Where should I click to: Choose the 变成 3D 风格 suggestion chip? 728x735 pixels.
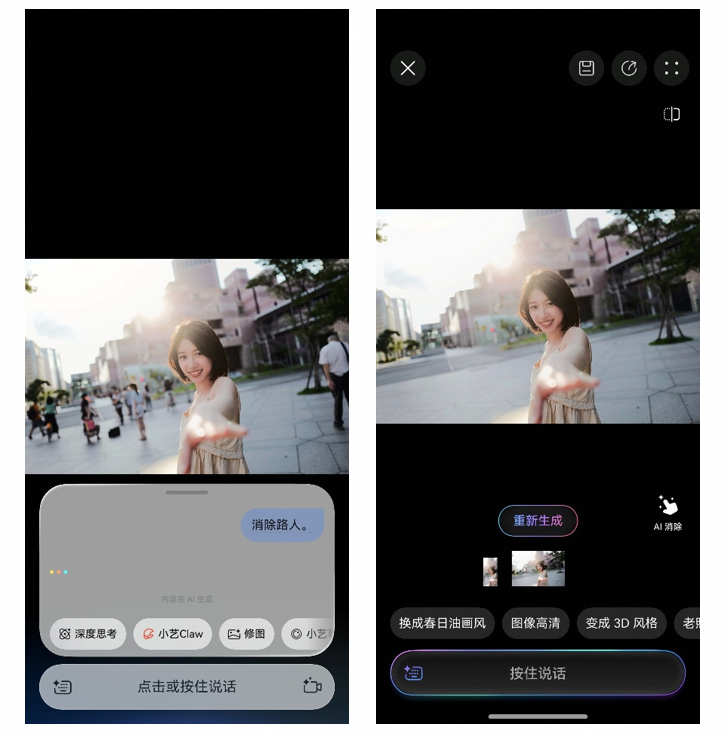pyautogui.click(x=621, y=623)
